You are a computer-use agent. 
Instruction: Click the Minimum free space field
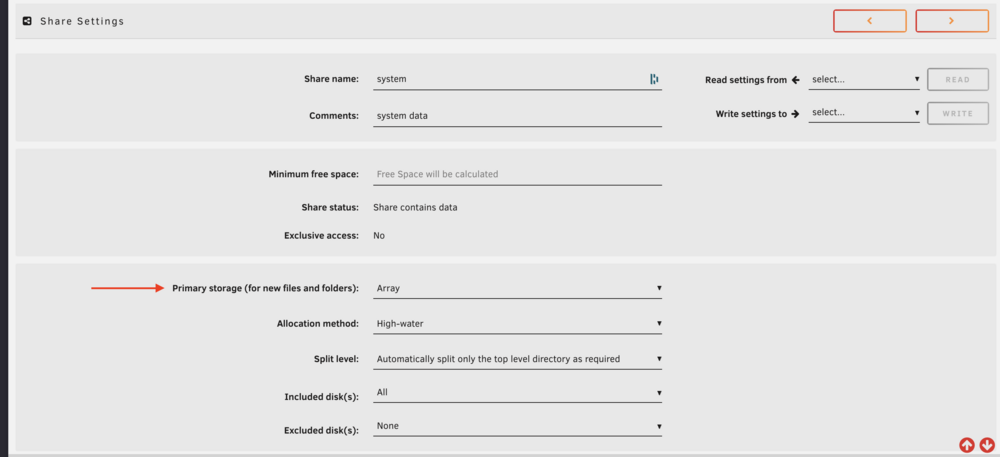tap(517, 174)
